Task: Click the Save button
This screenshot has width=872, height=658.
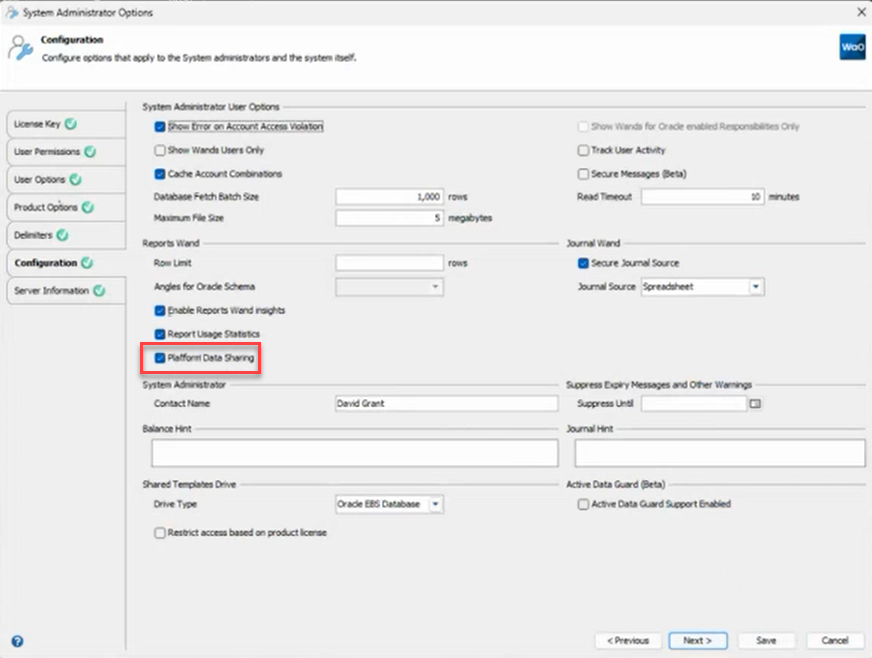Action: pyautogui.click(x=766, y=641)
